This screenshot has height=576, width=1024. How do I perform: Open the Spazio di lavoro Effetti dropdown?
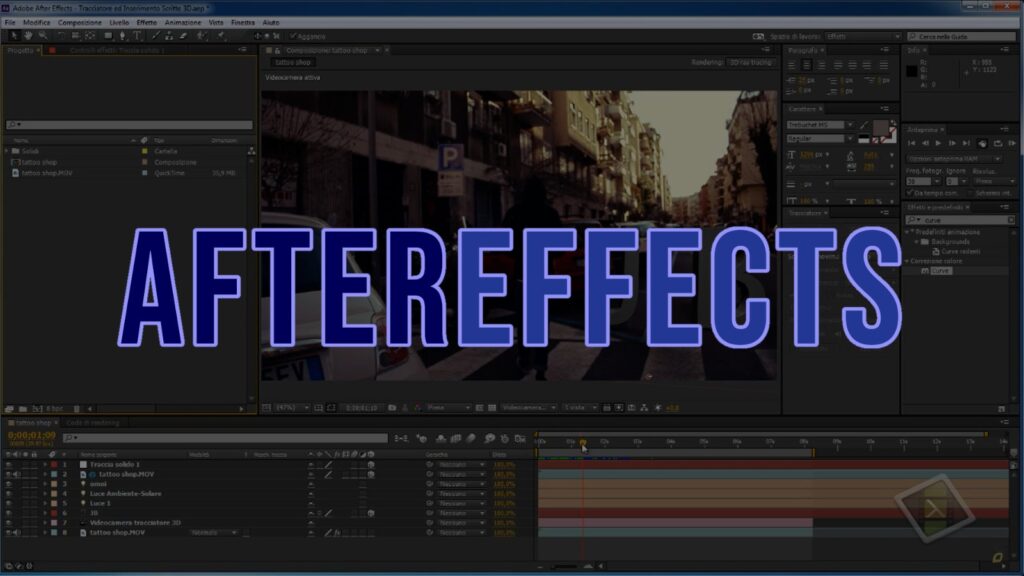[x=863, y=37]
